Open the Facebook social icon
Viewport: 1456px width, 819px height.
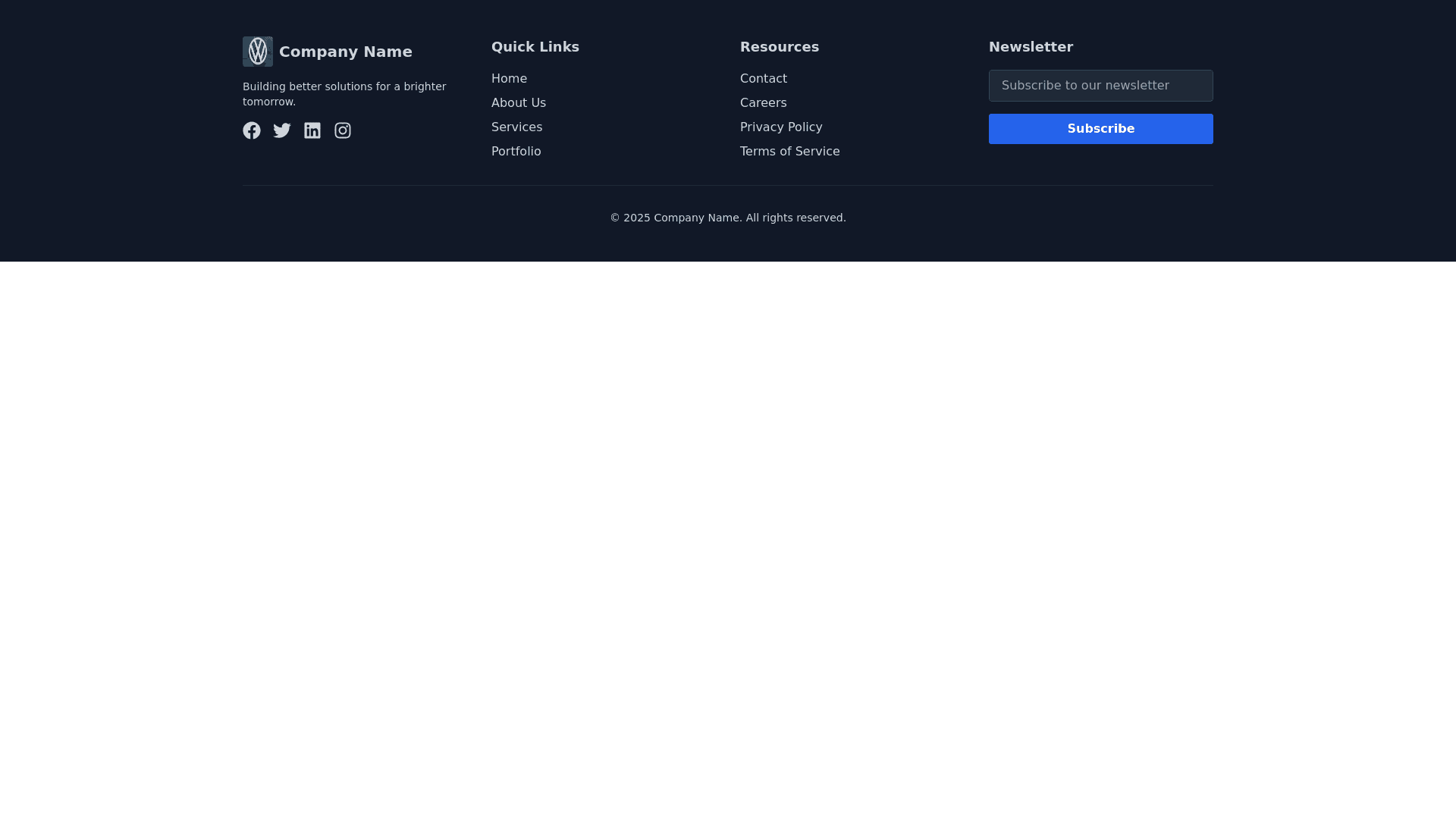click(x=252, y=130)
